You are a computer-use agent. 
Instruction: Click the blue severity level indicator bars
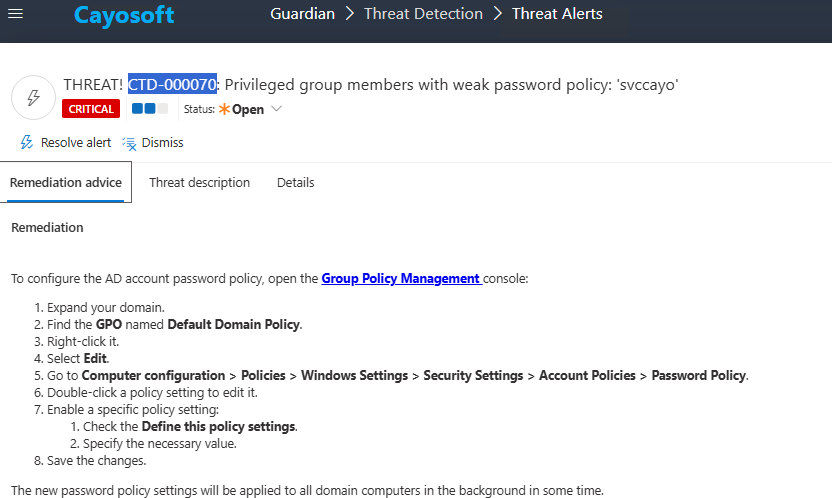tap(150, 109)
